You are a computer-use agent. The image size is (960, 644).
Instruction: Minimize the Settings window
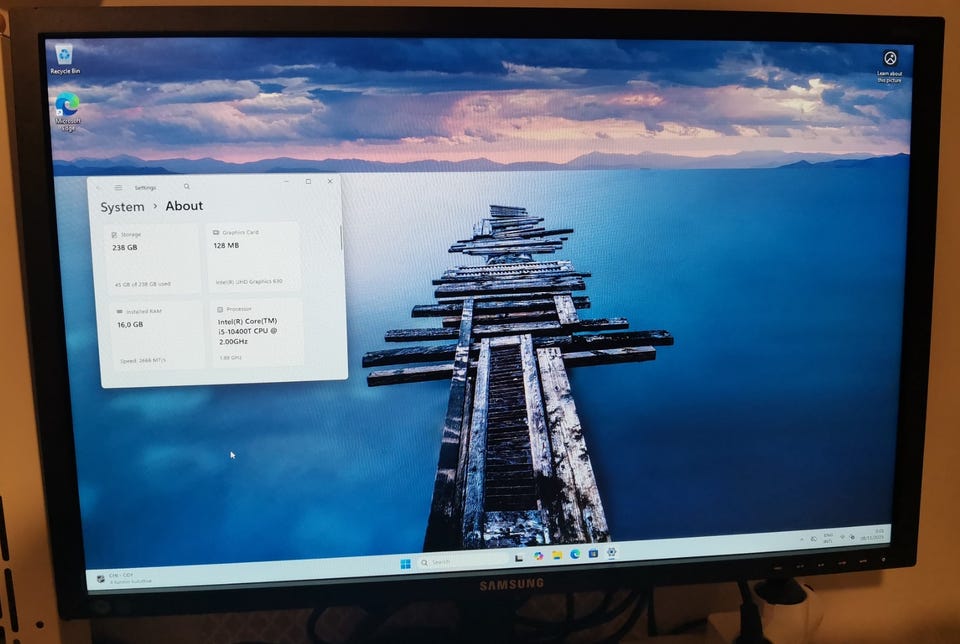287,181
